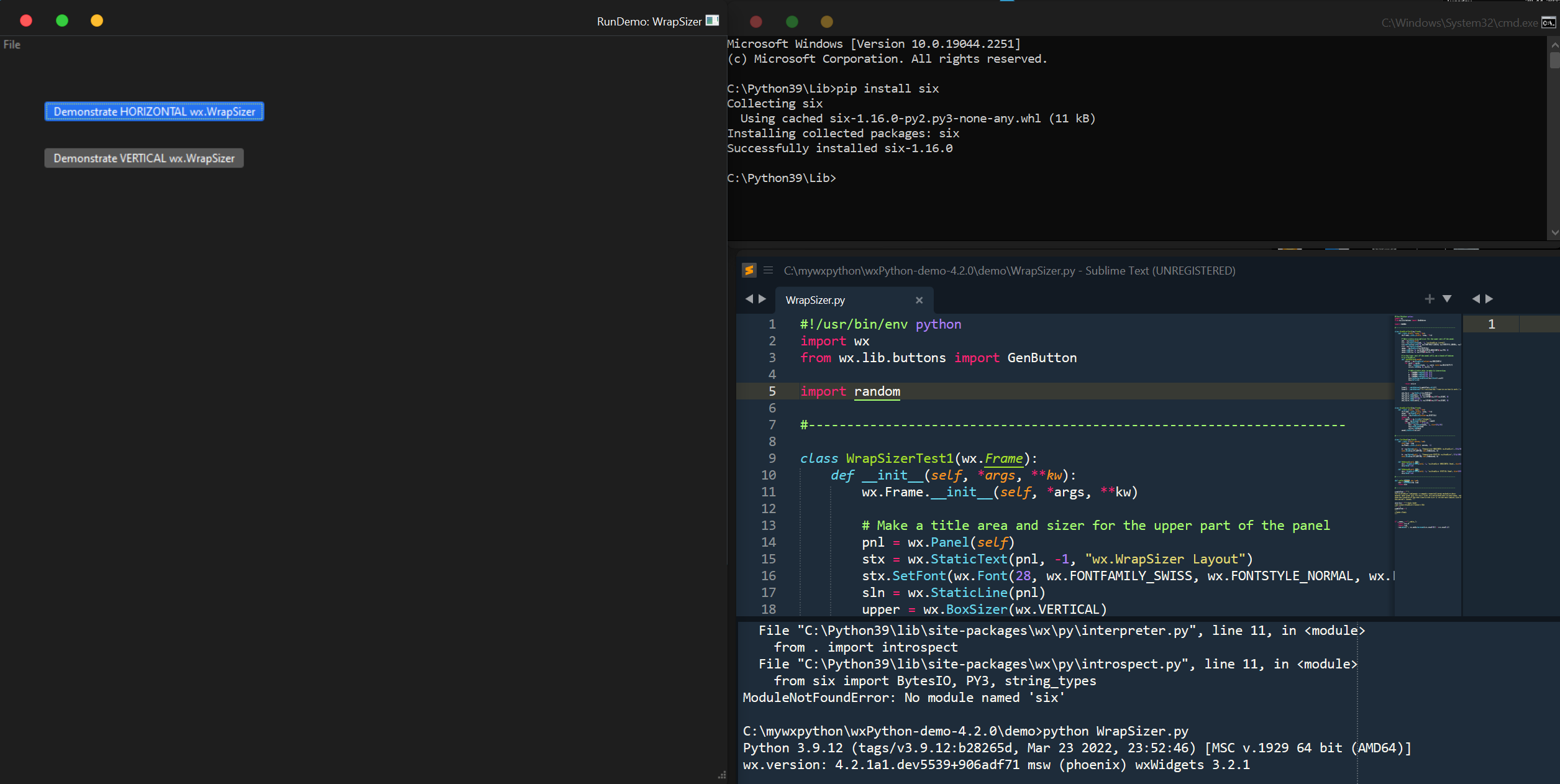The image size is (1560, 784).
Task: Click the cmd.exe icon in terminal title bar
Action: (x=1548, y=22)
